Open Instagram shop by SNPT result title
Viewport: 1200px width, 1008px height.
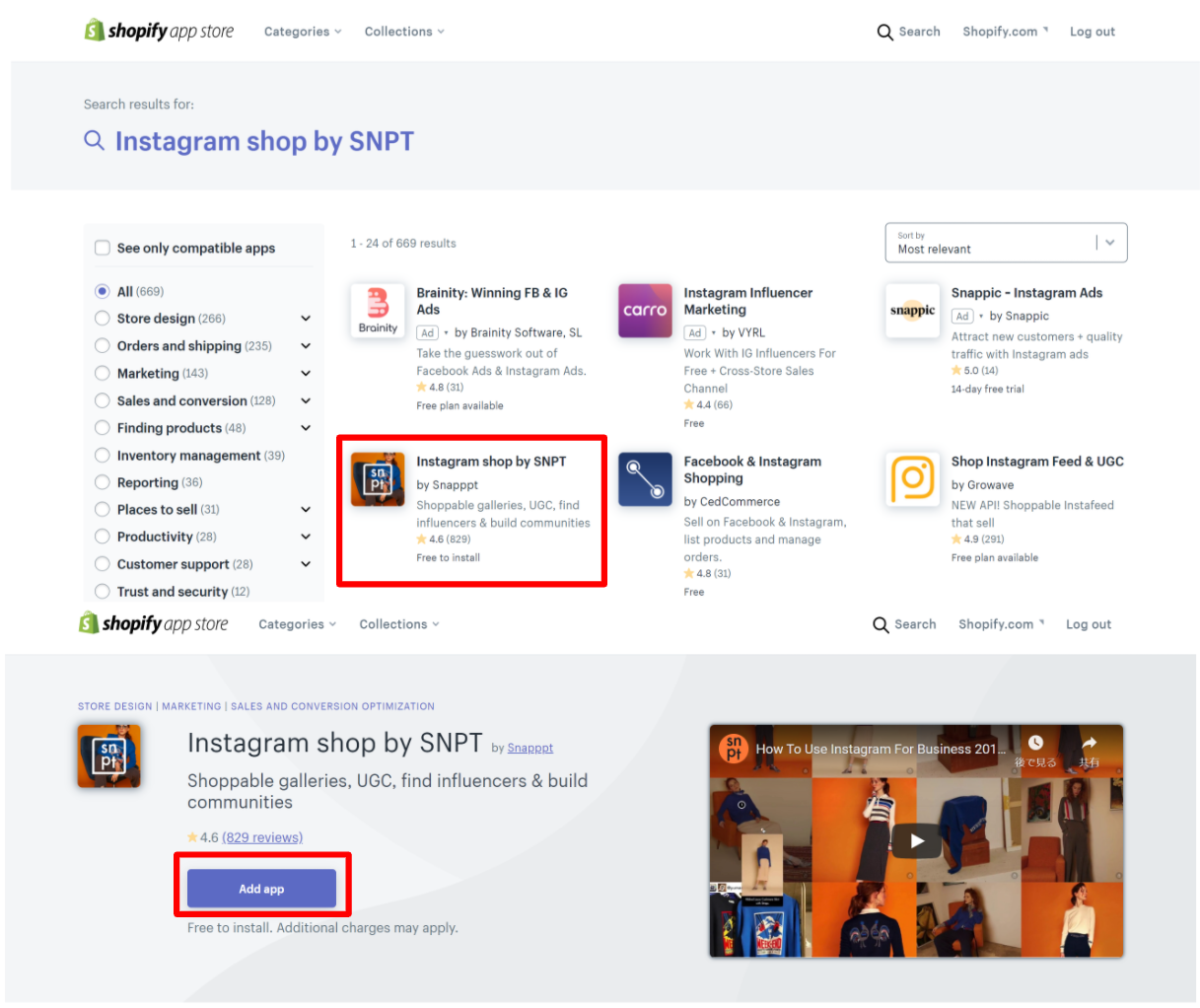491,461
